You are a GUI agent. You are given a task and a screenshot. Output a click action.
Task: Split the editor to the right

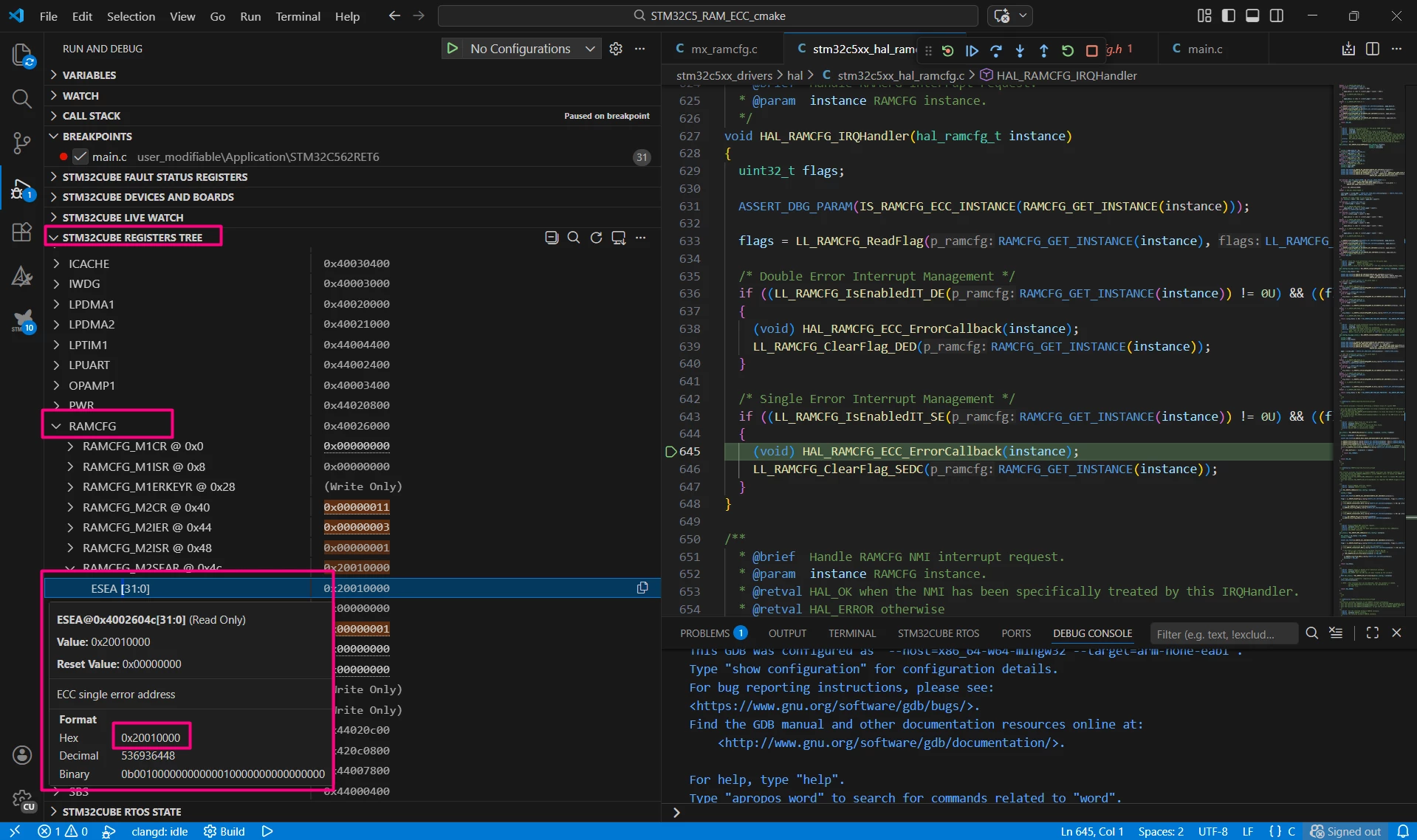pyautogui.click(x=1373, y=49)
